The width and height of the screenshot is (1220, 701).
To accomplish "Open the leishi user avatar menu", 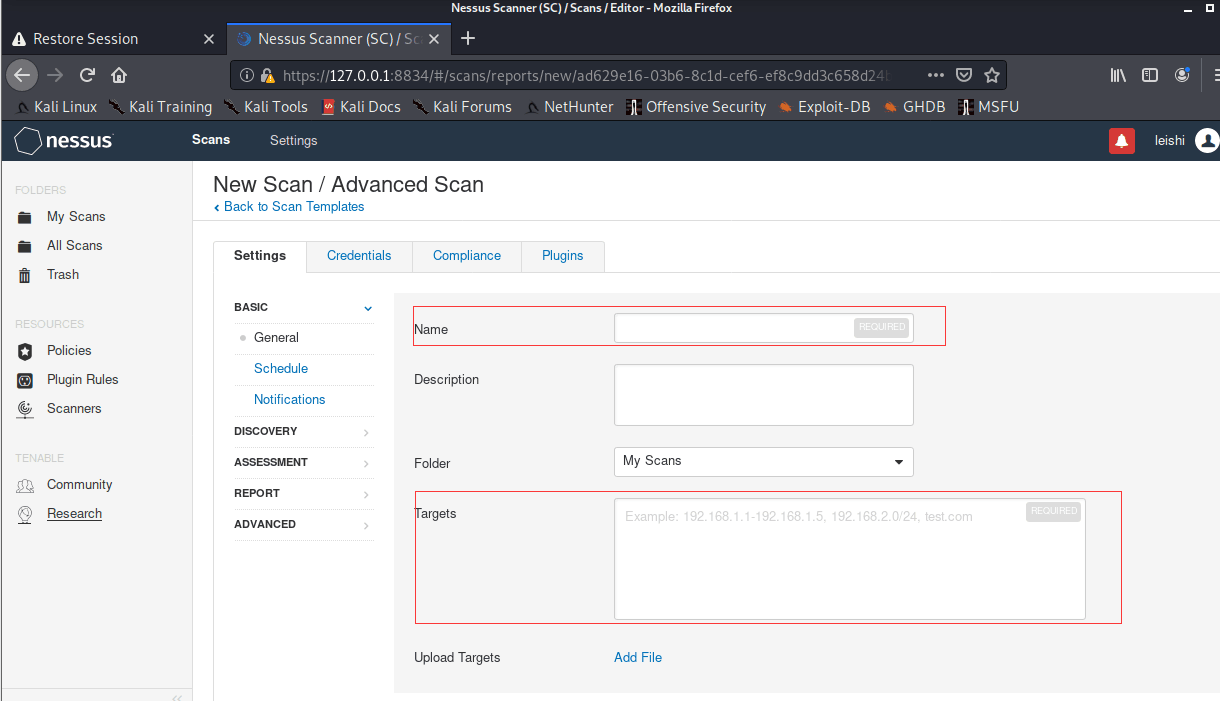I will coord(1207,141).
